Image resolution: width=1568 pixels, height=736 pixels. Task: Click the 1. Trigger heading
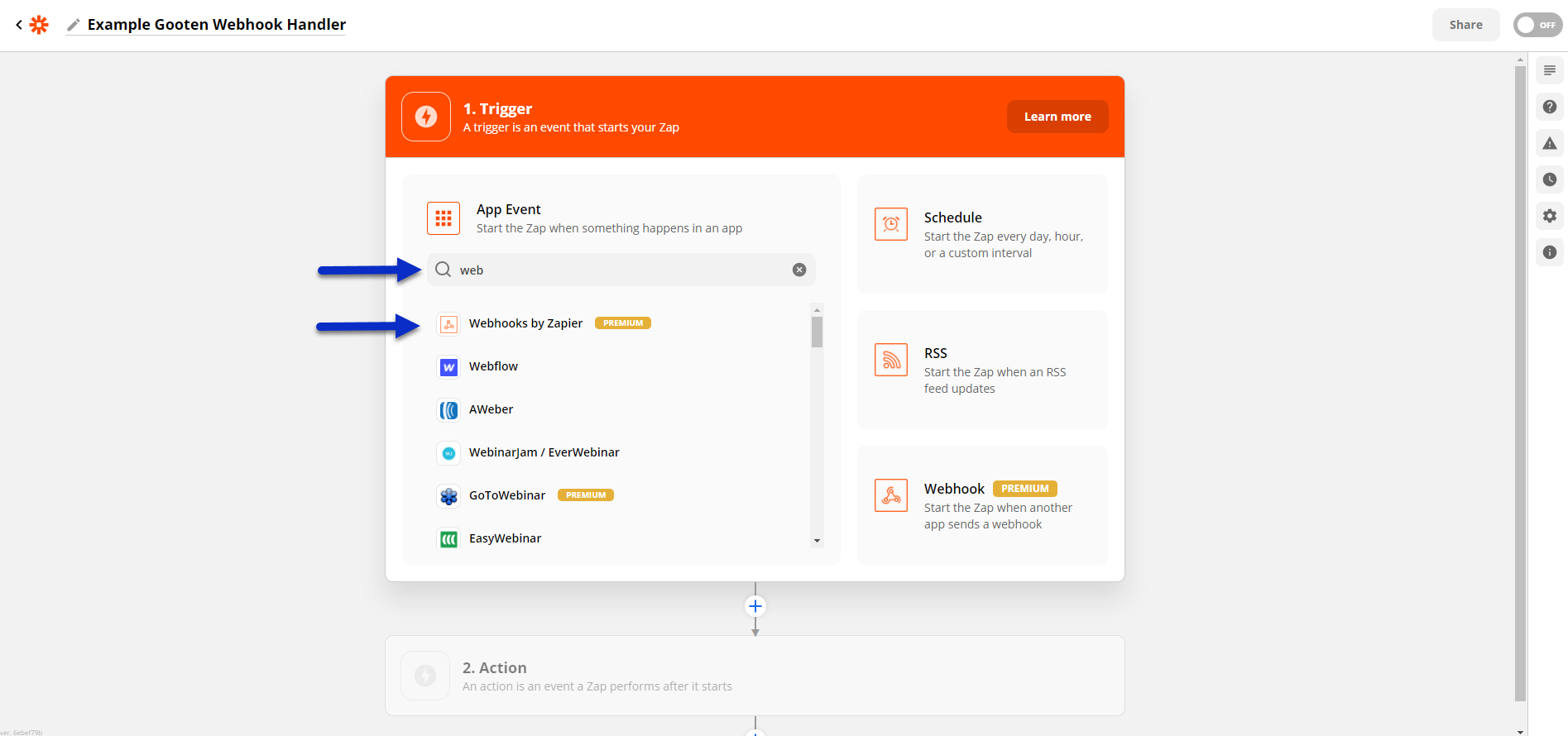click(x=497, y=108)
